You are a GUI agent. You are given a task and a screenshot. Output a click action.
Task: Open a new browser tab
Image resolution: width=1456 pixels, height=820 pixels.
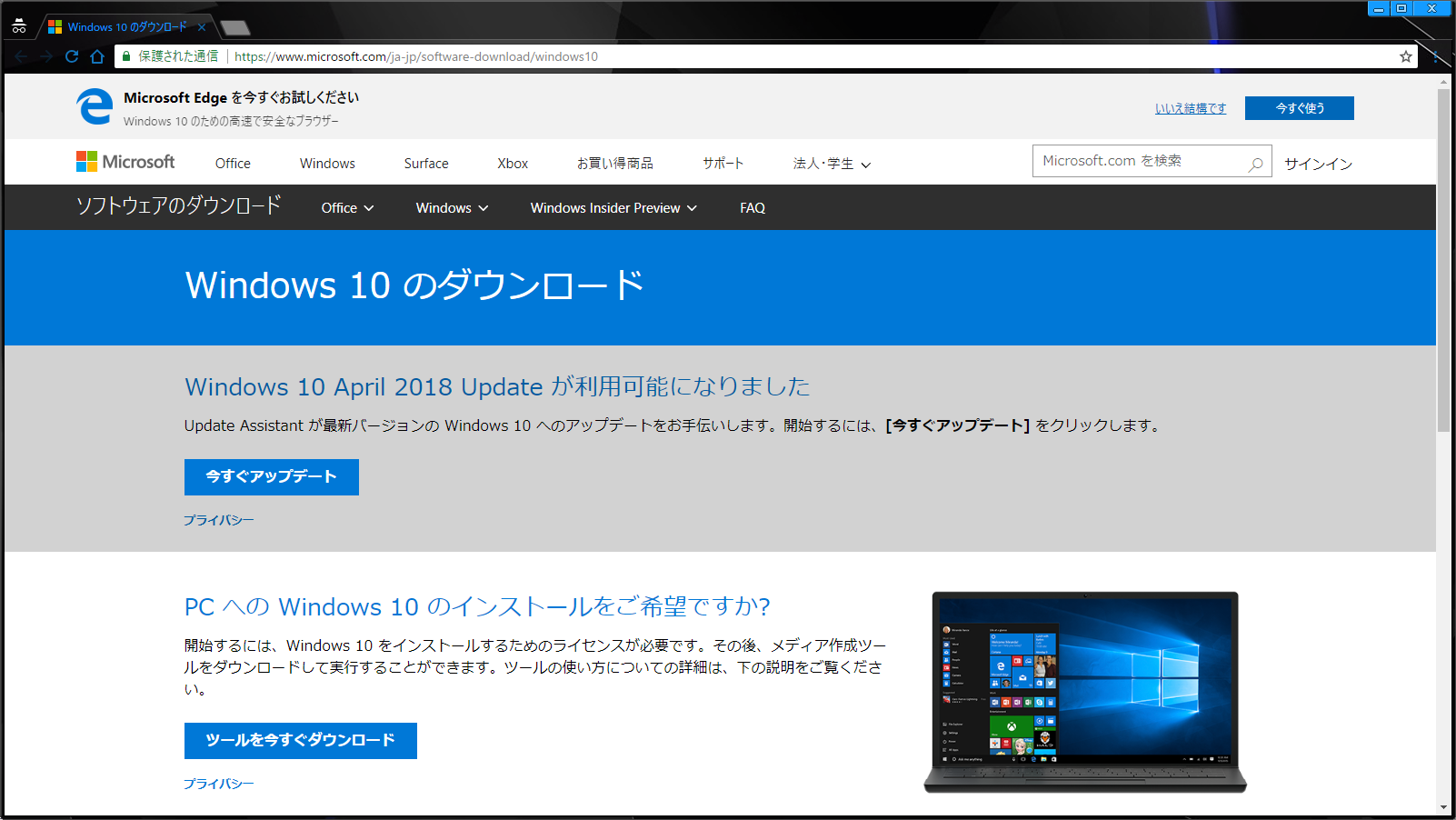(x=234, y=27)
